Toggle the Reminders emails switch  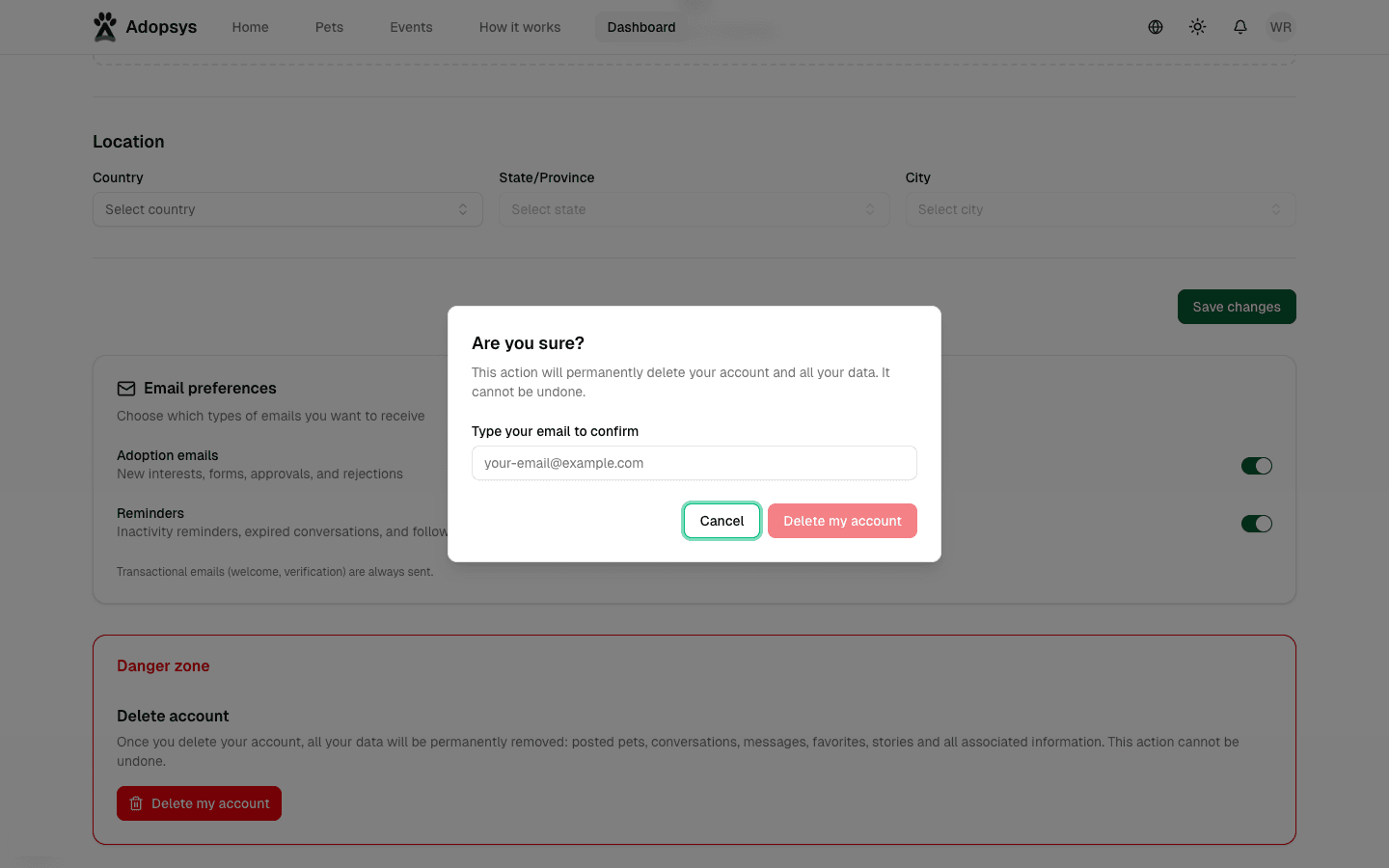tap(1256, 524)
